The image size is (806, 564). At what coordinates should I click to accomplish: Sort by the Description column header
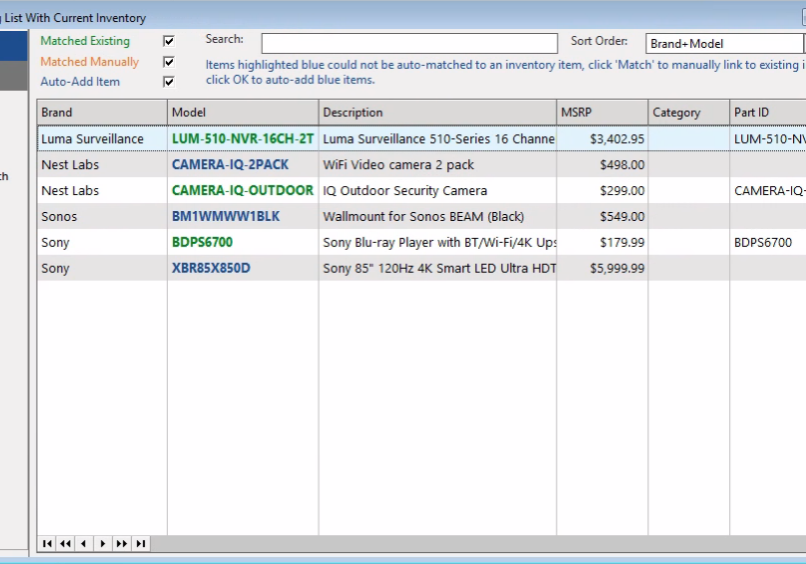click(437, 113)
